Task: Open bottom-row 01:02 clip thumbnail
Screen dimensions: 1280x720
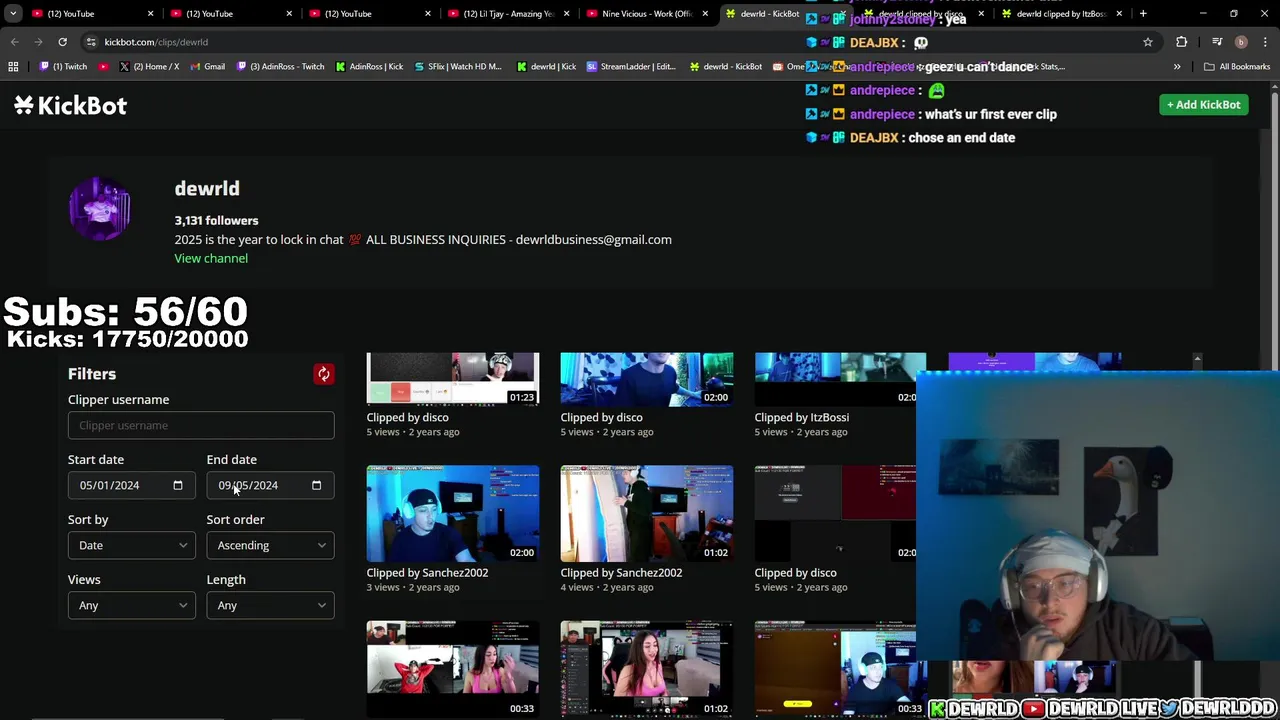Action: [646, 669]
